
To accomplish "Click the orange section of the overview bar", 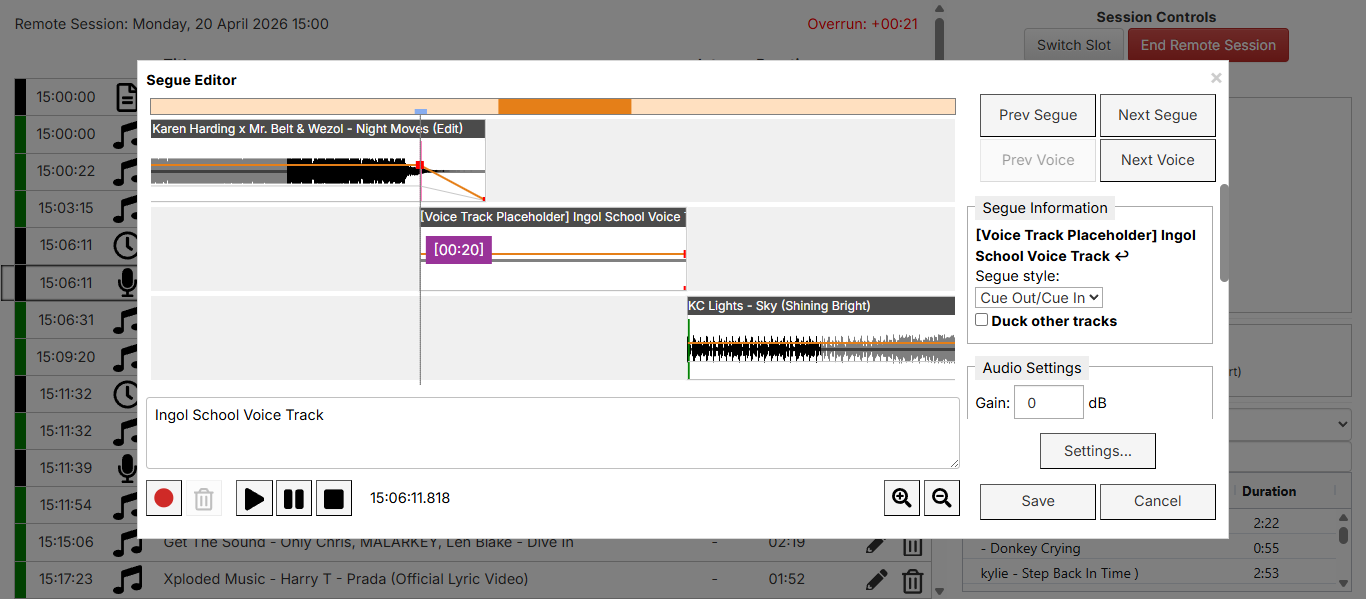I will (565, 106).
